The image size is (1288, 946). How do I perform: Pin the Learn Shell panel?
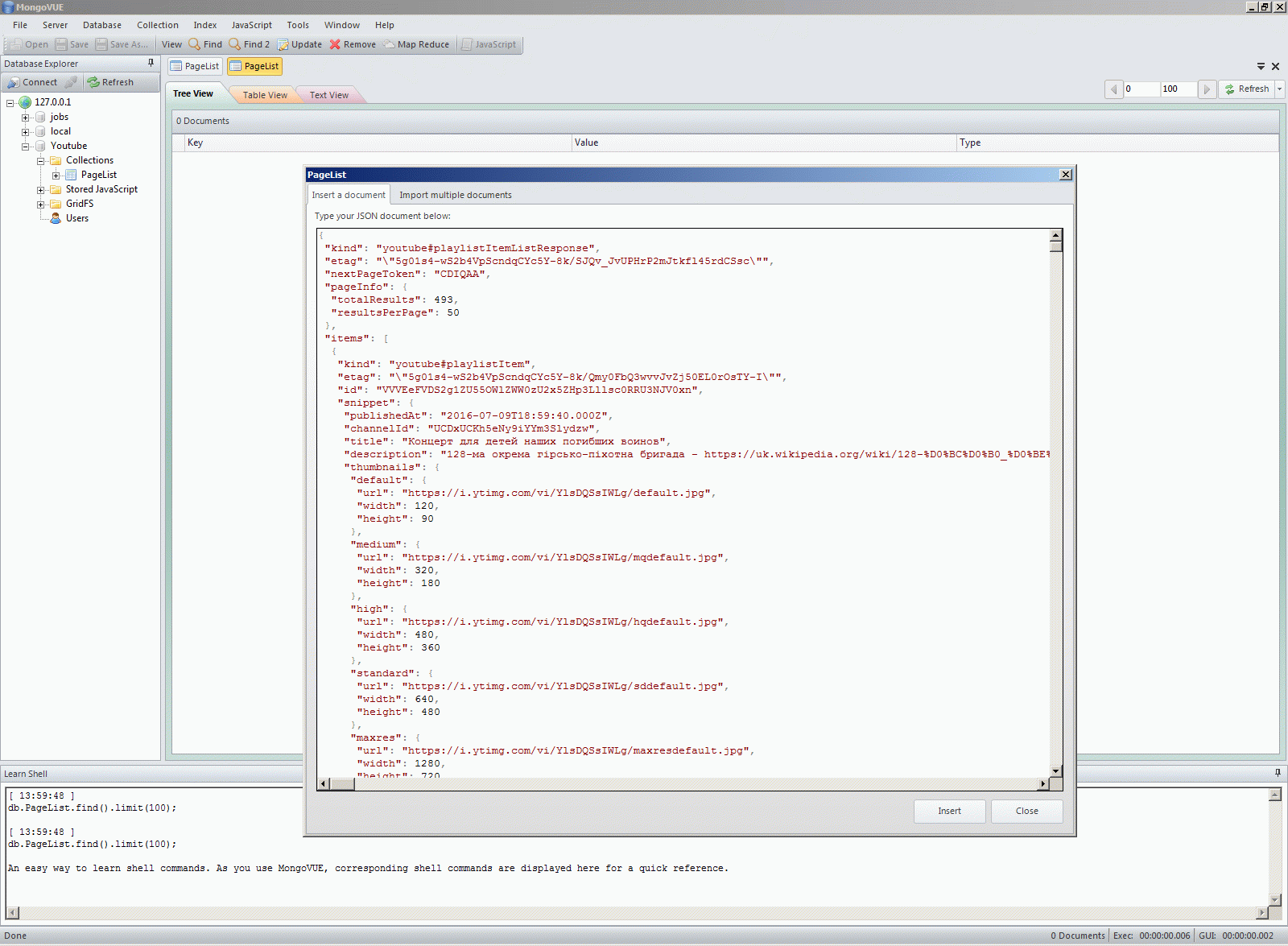1278,773
